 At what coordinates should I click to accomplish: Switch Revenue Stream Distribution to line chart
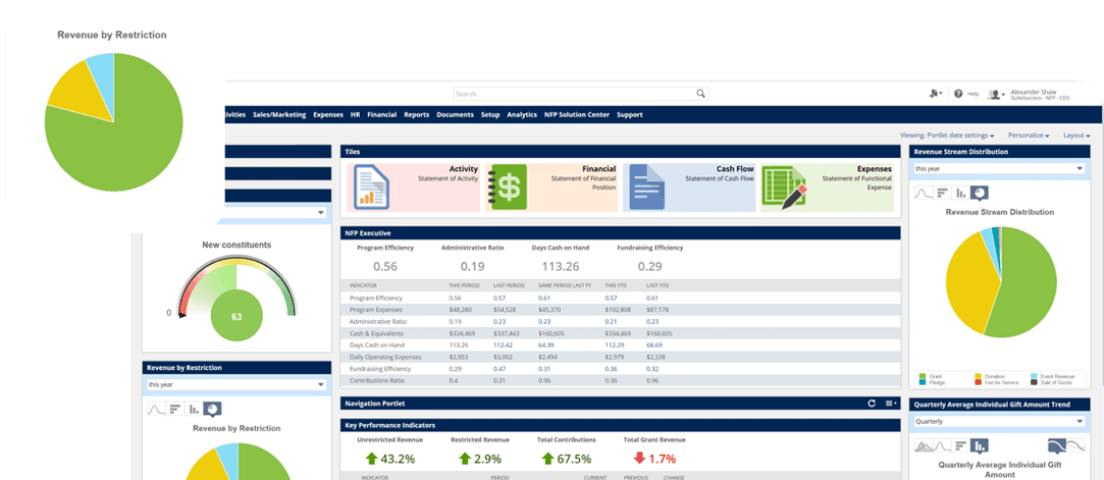click(x=923, y=192)
